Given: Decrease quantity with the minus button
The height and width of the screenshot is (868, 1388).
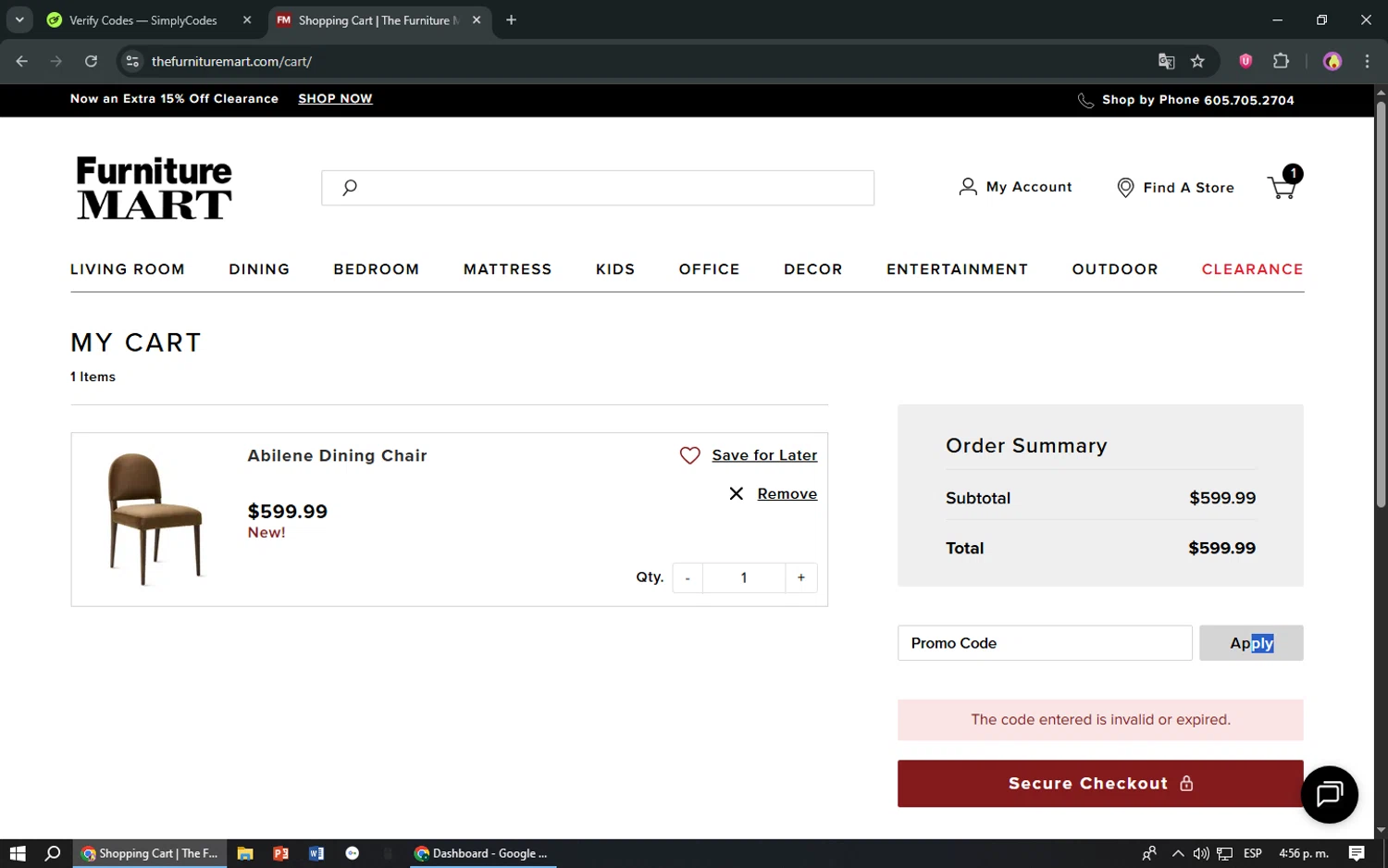Looking at the screenshot, I should tap(688, 577).
